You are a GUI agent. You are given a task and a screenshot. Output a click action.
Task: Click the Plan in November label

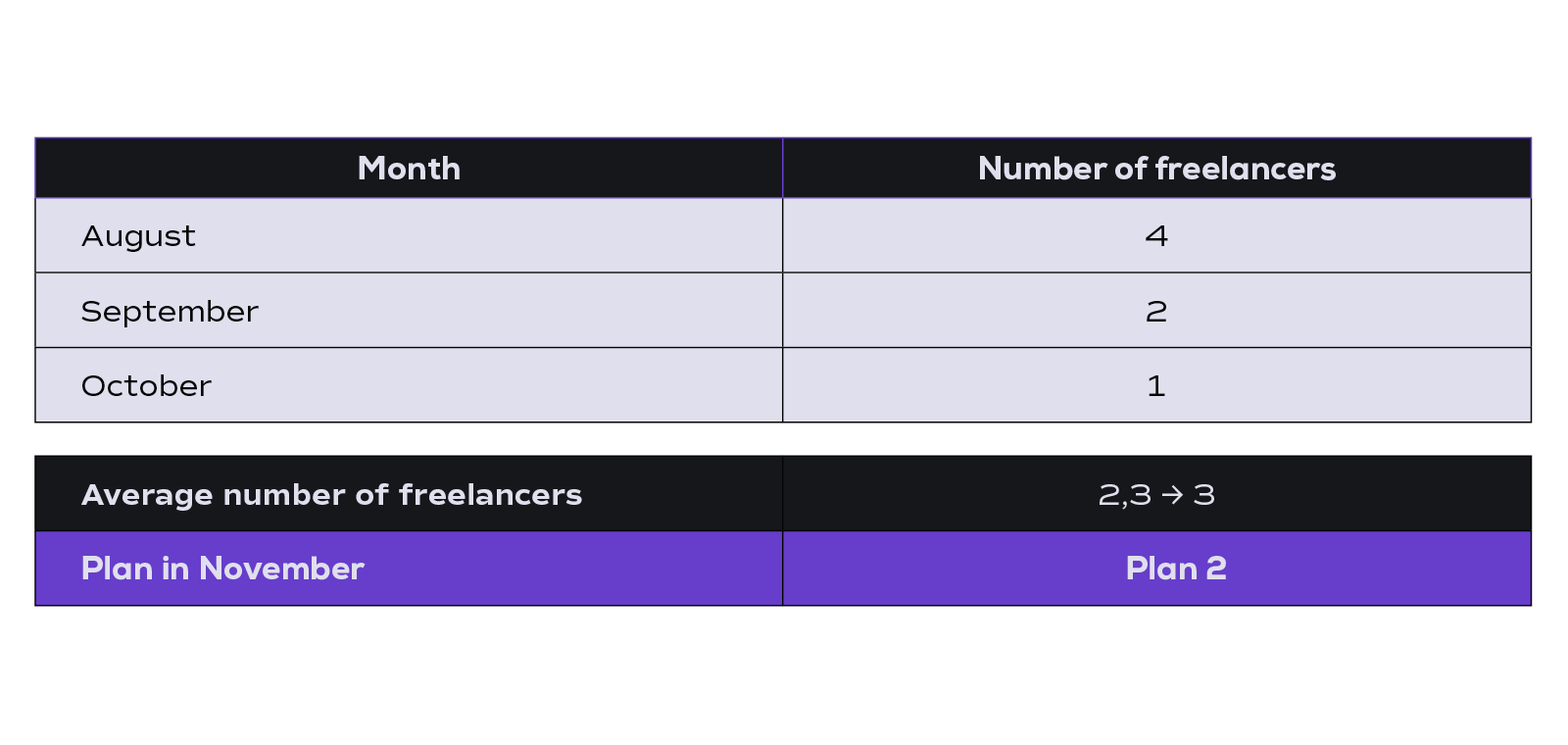click(222, 569)
